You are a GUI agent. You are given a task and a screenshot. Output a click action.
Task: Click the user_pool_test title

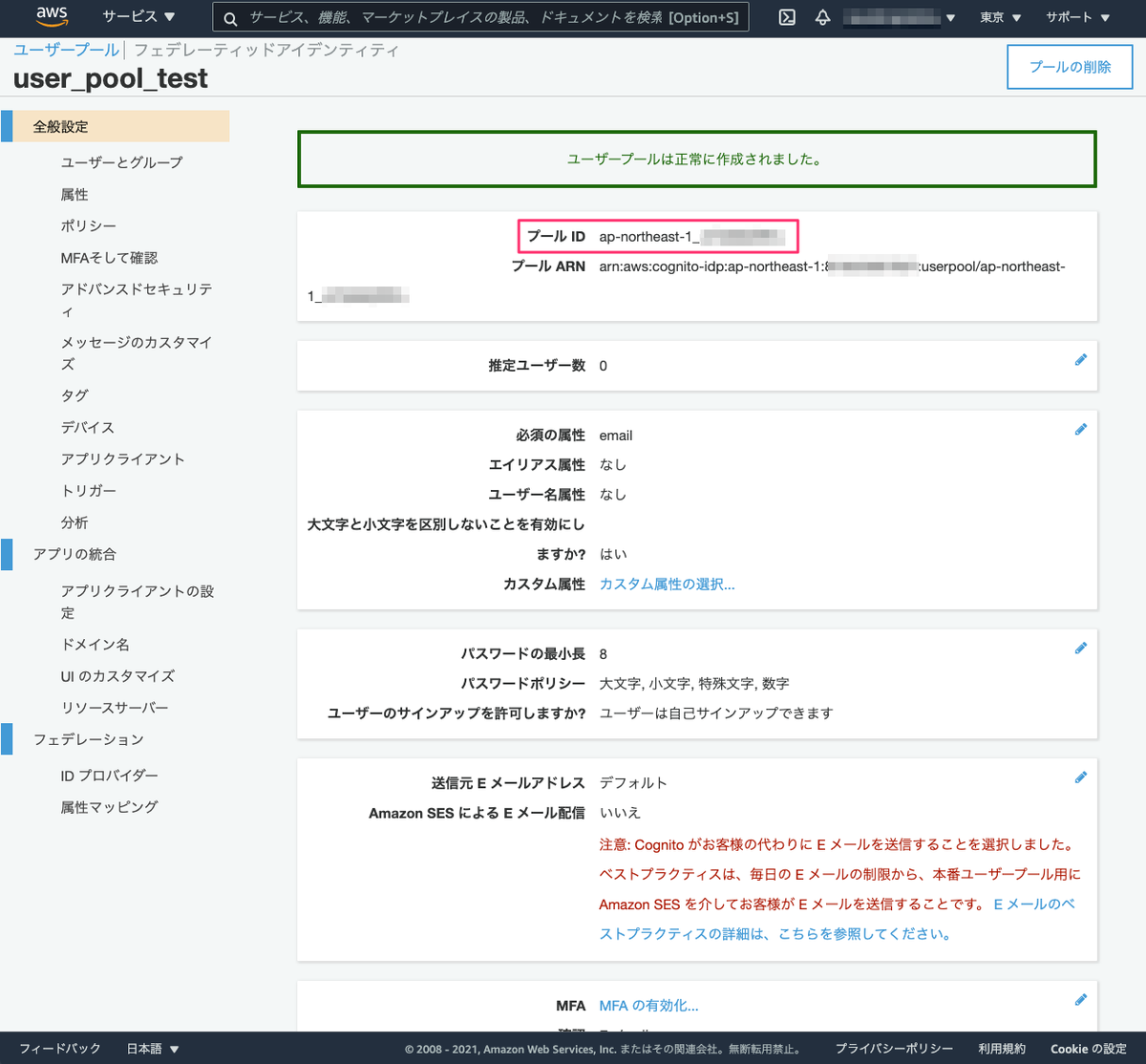tap(110, 78)
